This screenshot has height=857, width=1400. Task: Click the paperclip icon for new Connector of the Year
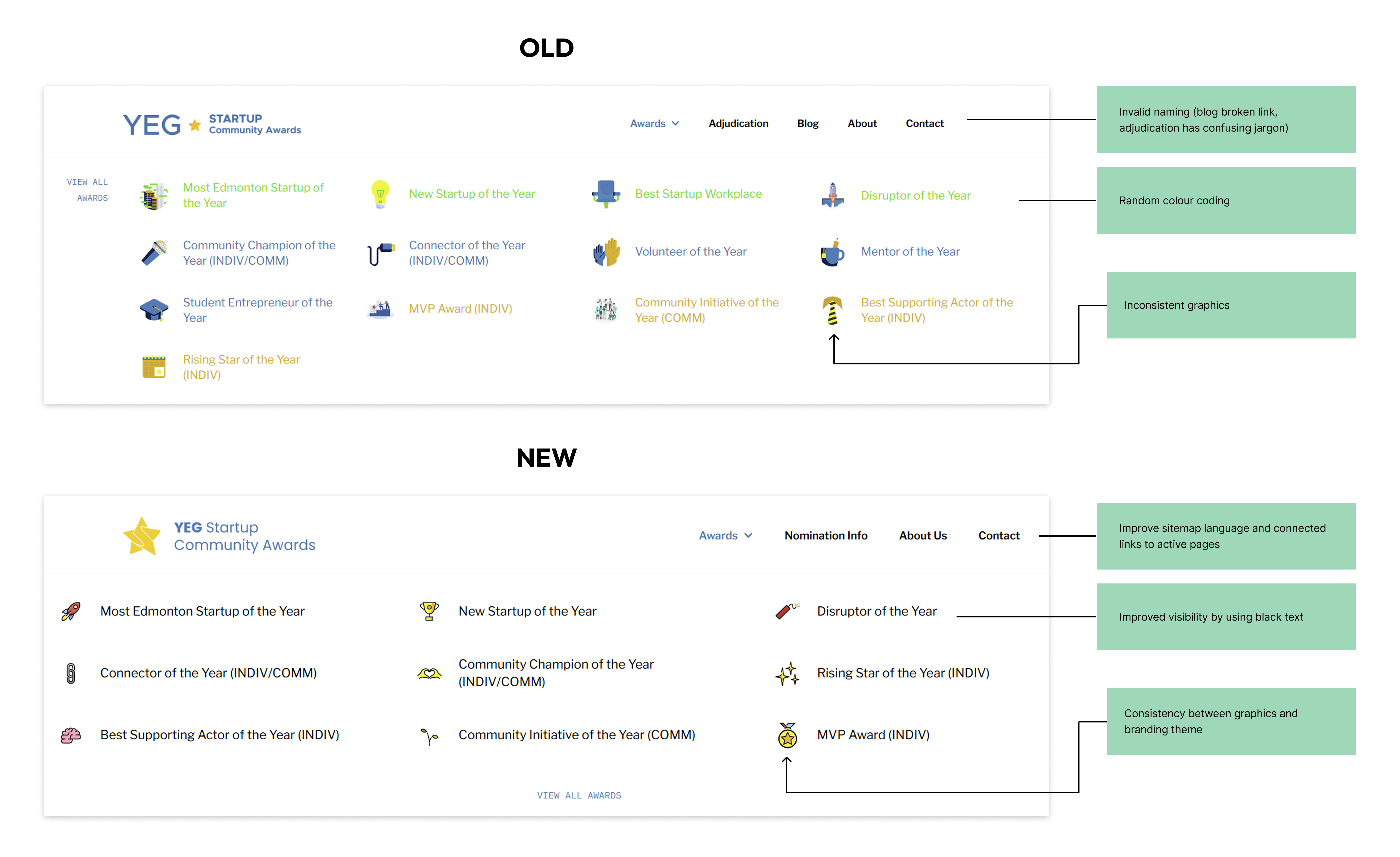tap(71, 673)
